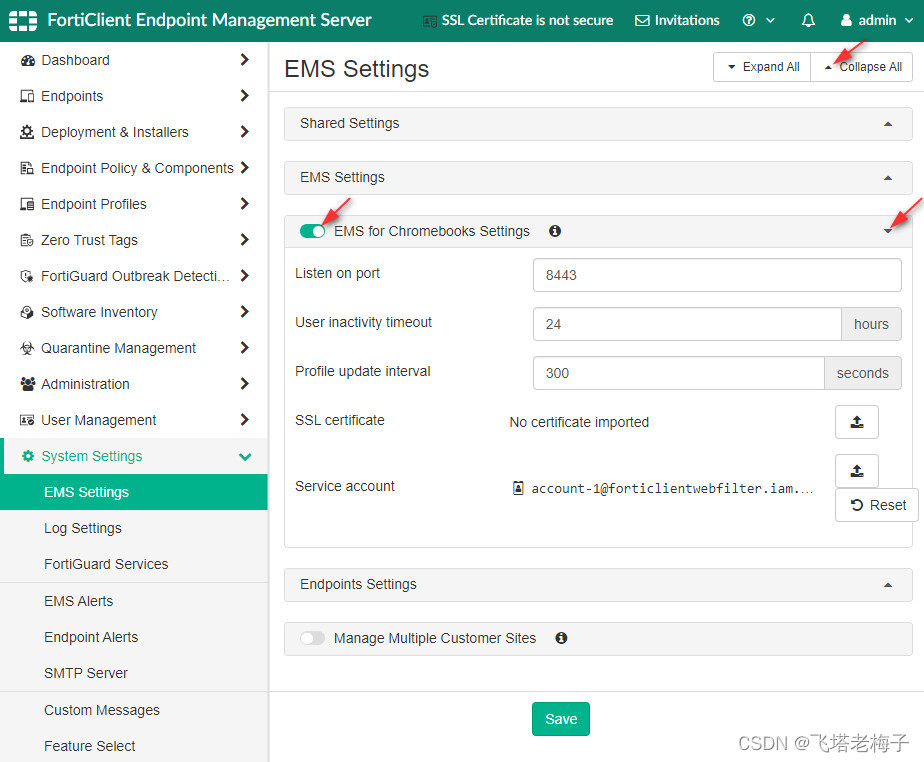Edit the Profile update interval field
The image size is (924, 762).
pyautogui.click(x=679, y=373)
